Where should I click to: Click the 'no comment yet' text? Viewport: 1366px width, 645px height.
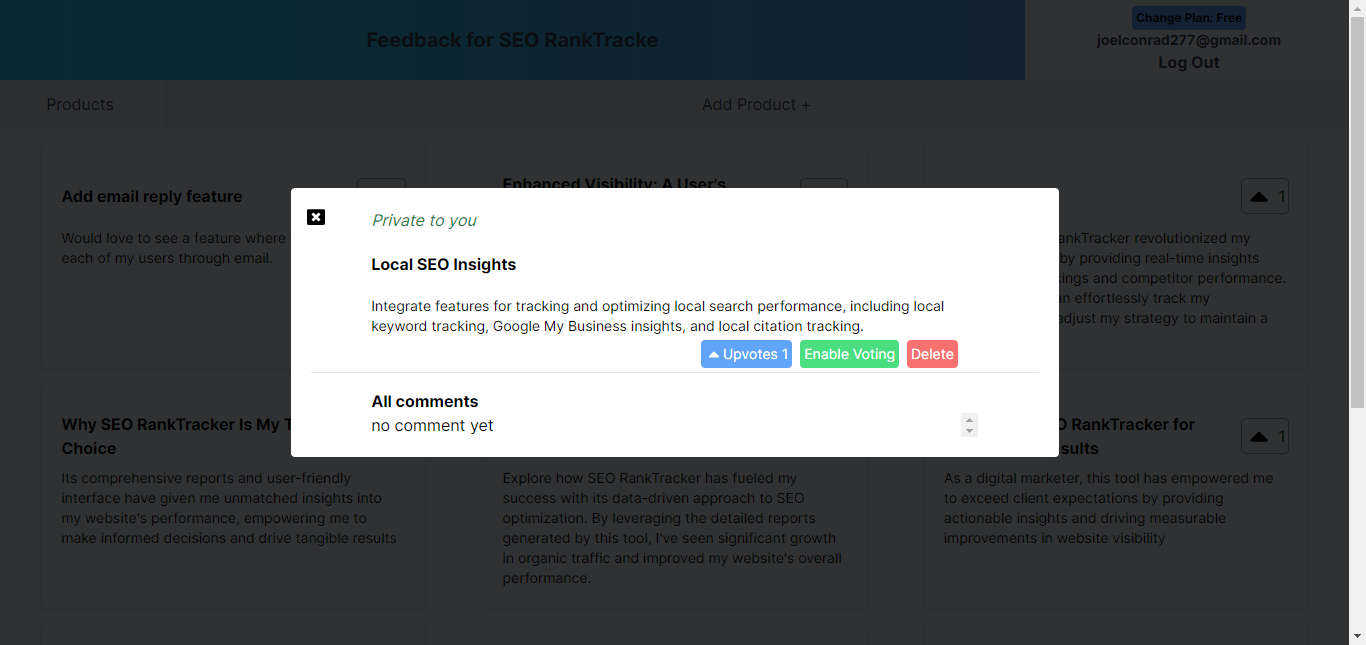(433, 425)
